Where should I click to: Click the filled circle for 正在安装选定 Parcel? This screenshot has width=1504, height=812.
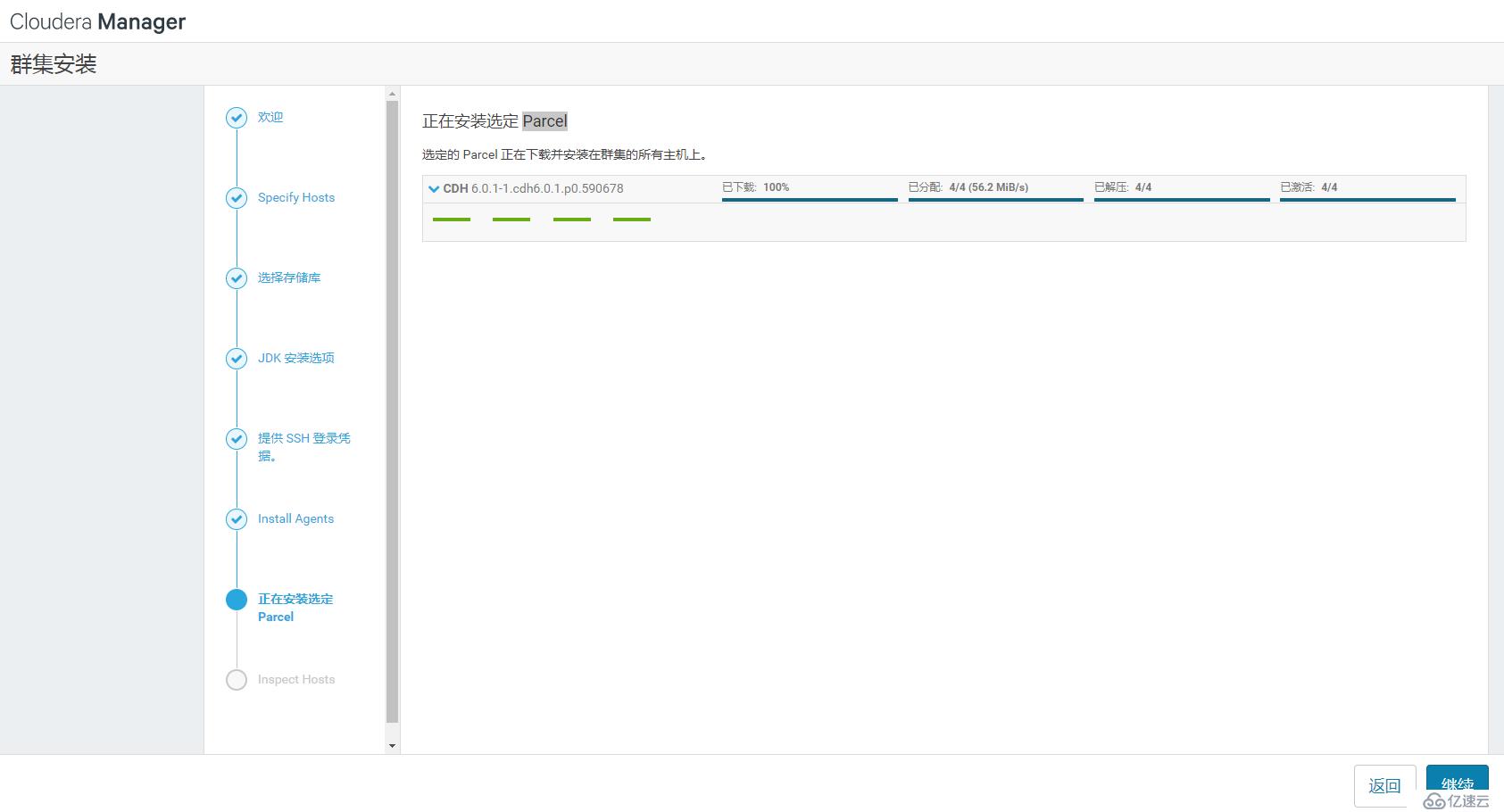point(237,600)
